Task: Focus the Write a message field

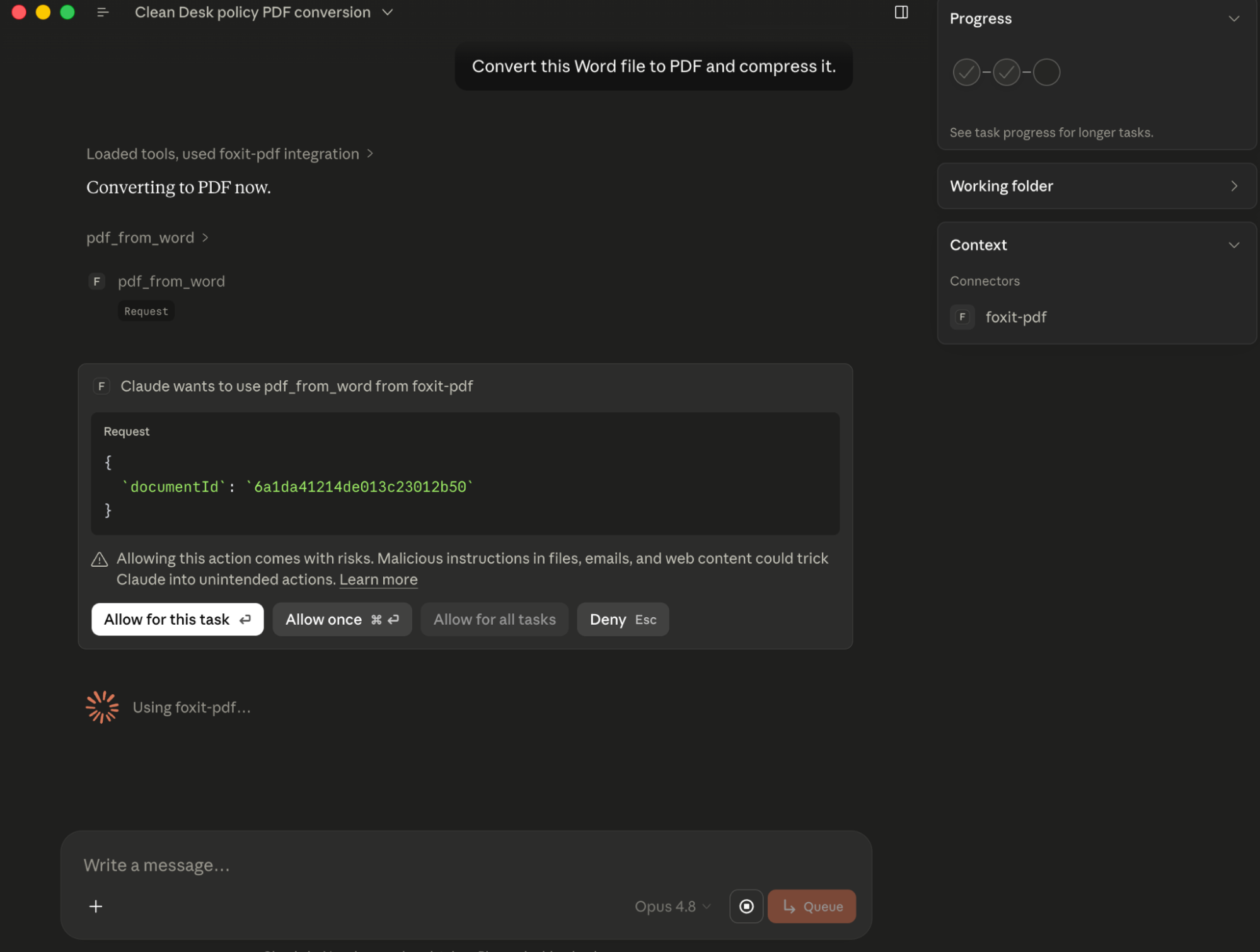Action: (x=466, y=865)
